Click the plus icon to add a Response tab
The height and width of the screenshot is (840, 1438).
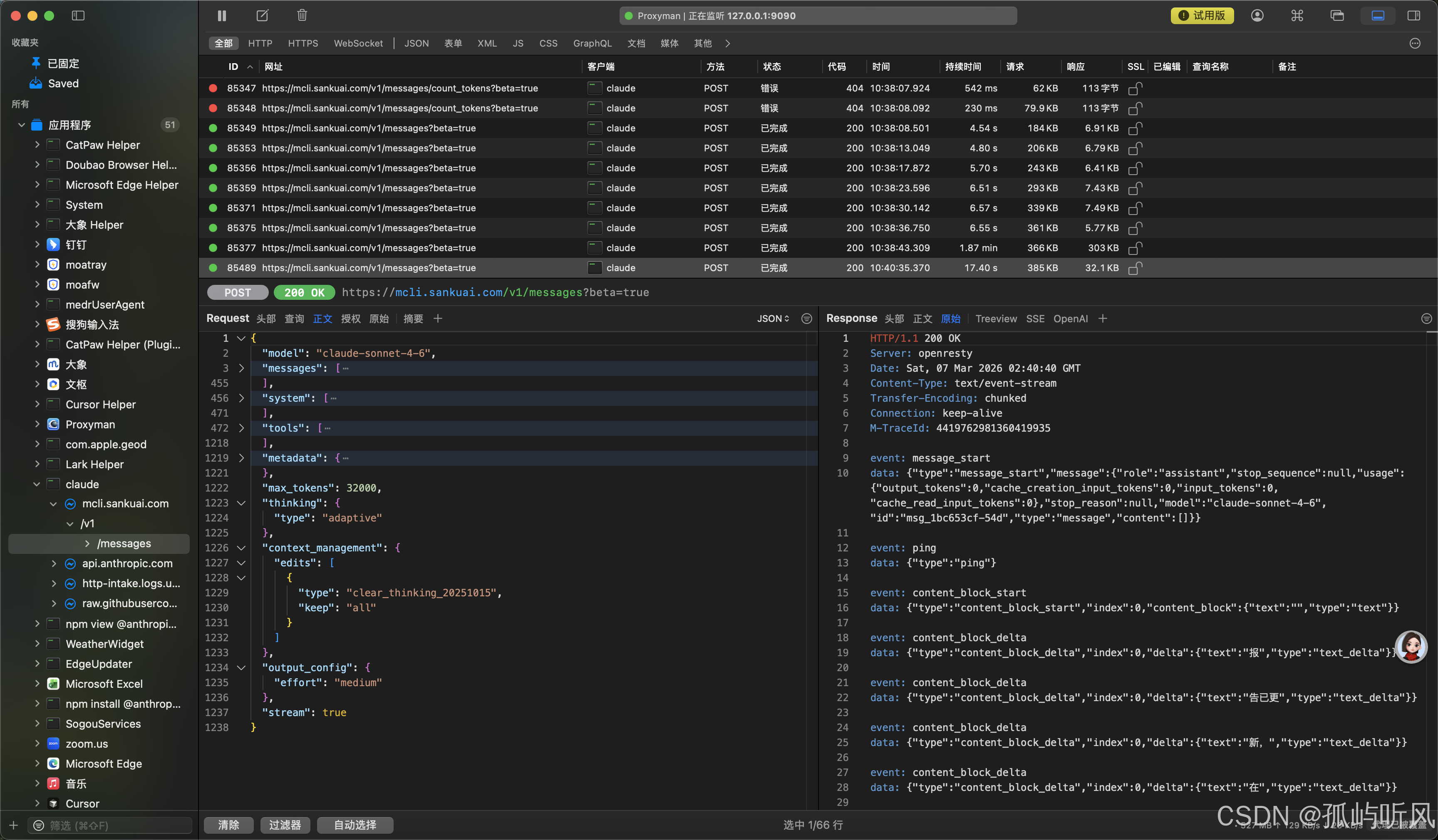1103,319
